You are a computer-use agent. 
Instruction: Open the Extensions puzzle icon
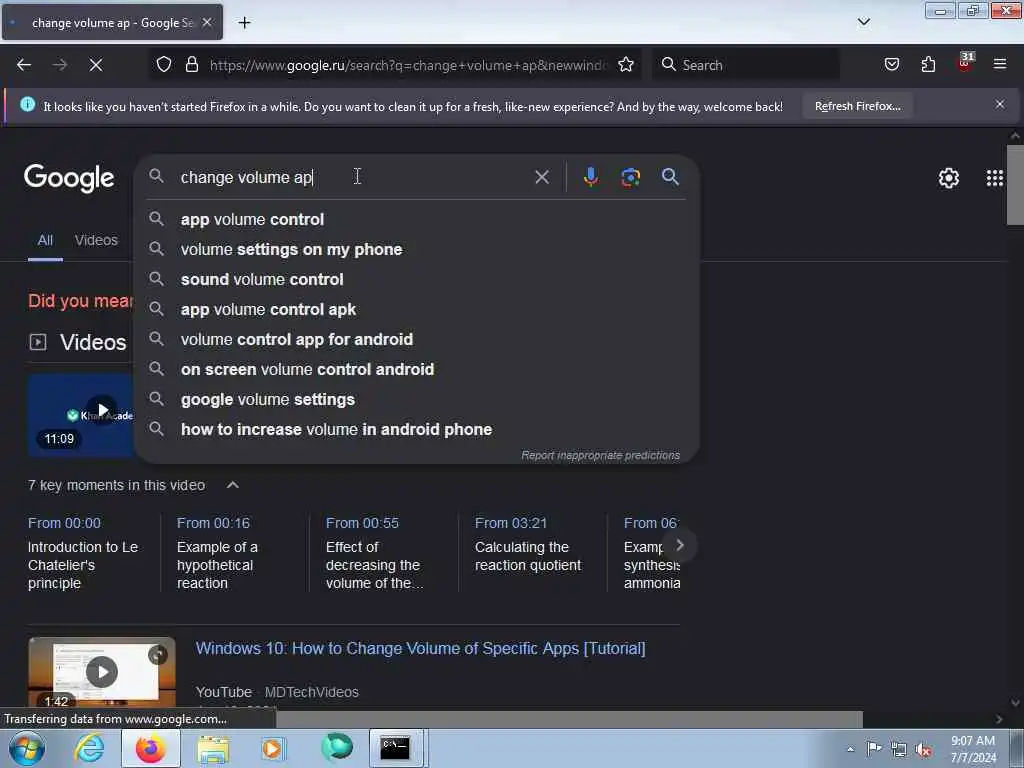pyautogui.click(x=928, y=64)
